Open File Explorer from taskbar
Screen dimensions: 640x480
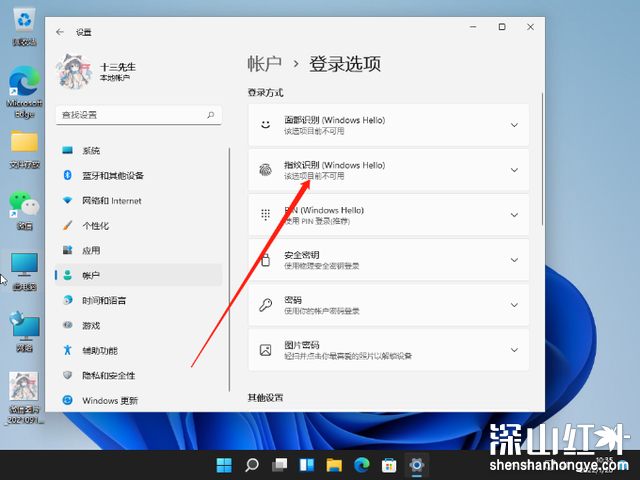click(x=334, y=465)
